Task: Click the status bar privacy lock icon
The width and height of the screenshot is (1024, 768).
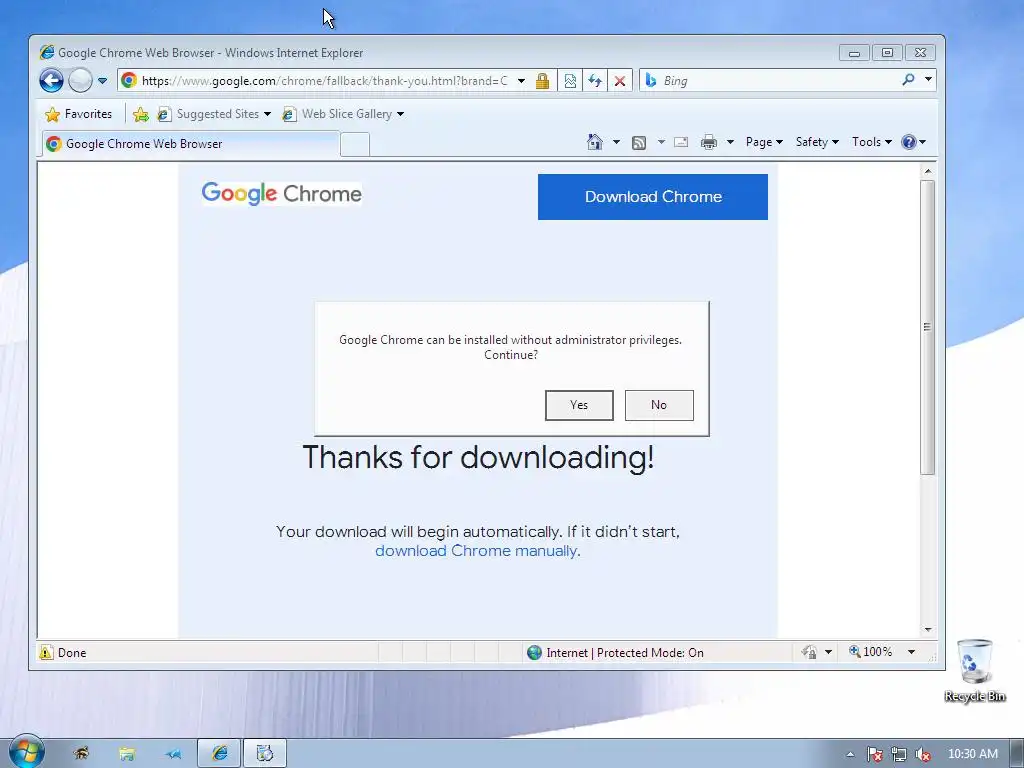Action: coord(810,652)
